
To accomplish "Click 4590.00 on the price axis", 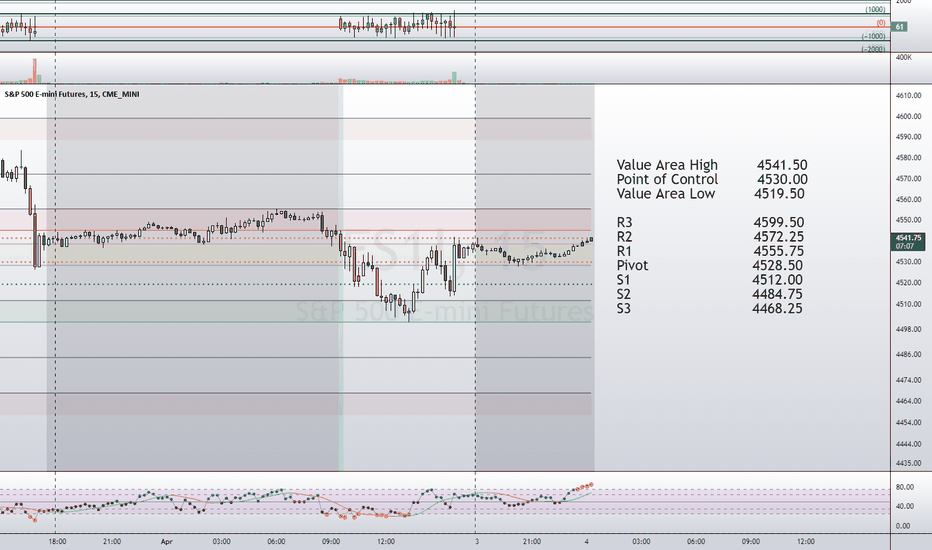I will pos(908,137).
